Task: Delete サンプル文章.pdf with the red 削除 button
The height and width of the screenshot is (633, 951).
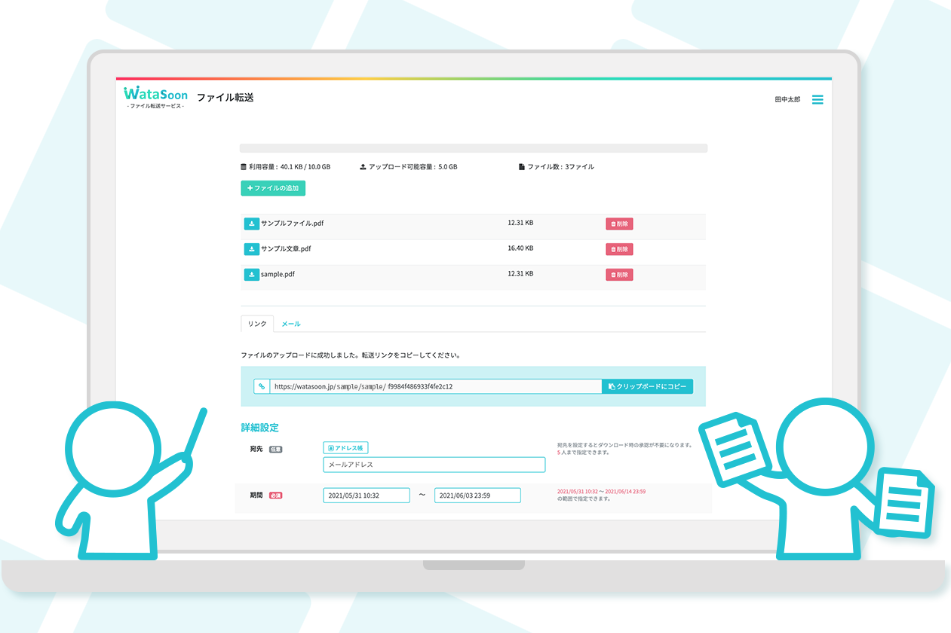Action: [619, 249]
